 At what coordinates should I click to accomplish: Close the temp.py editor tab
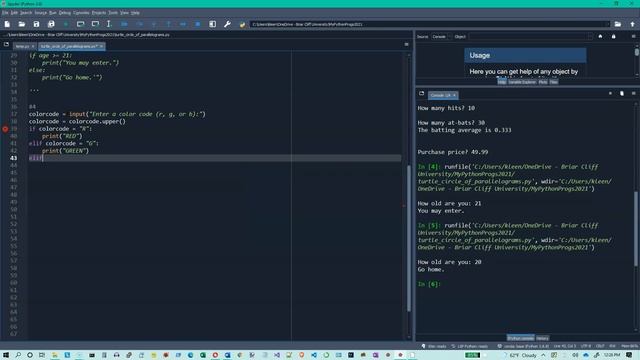tap(33, 46)
